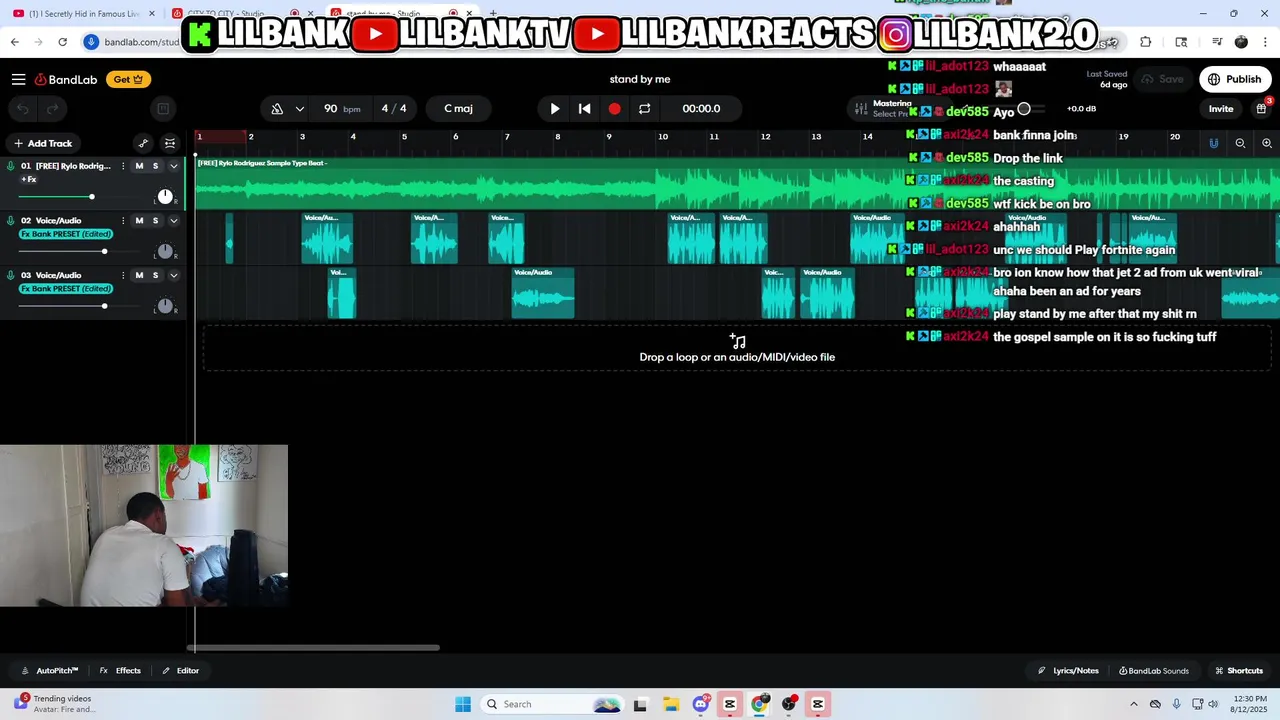Image resolution: width=1280 pixels, height=720 pixels.
Task: Toggle the metronome icon
Action: coord(277,108)
